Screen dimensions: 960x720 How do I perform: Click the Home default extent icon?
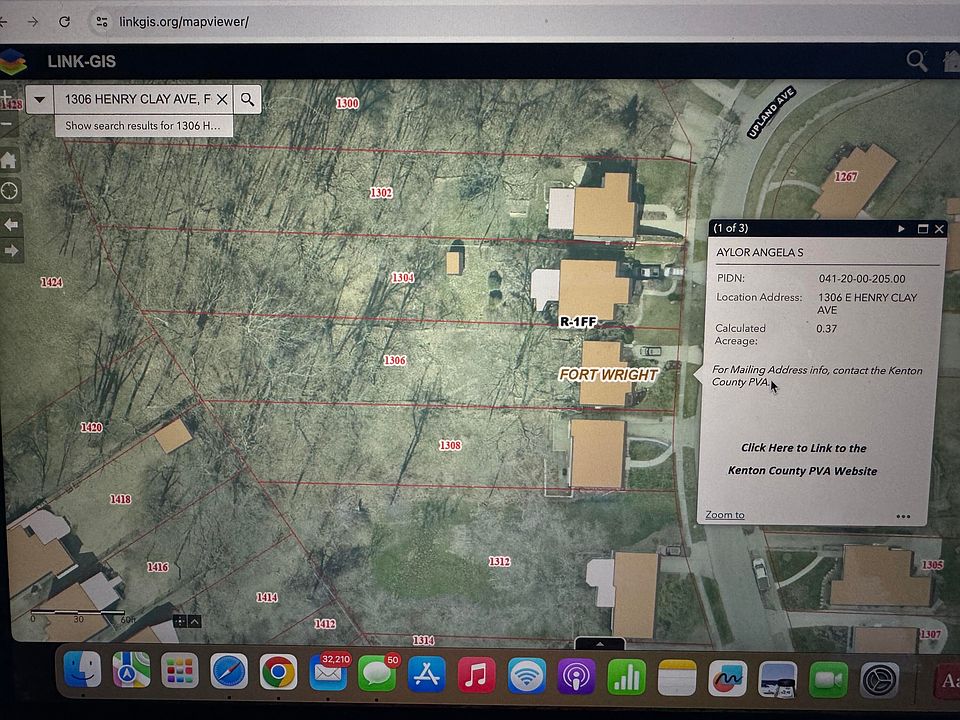[x=9, y=161]
